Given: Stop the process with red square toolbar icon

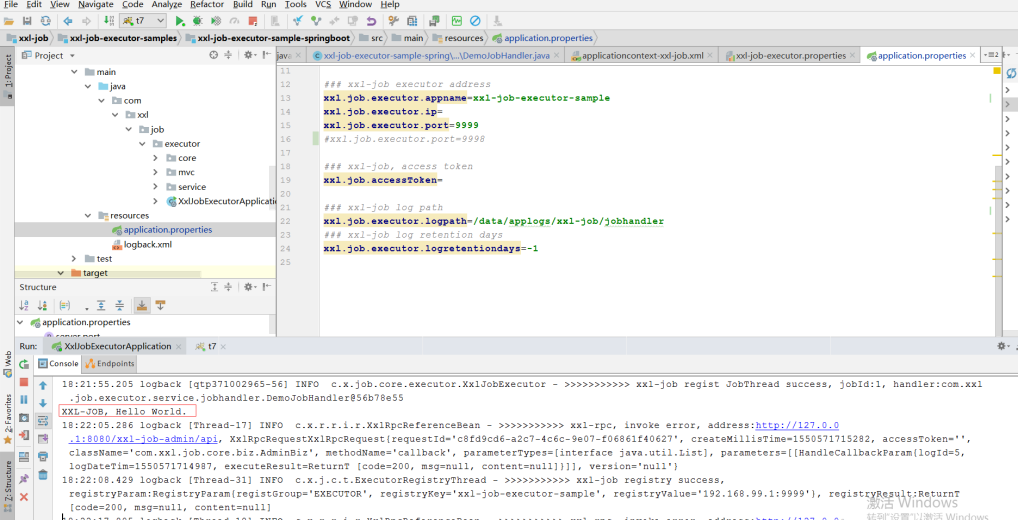Looking at the screenshot, I should click(251, 21).
